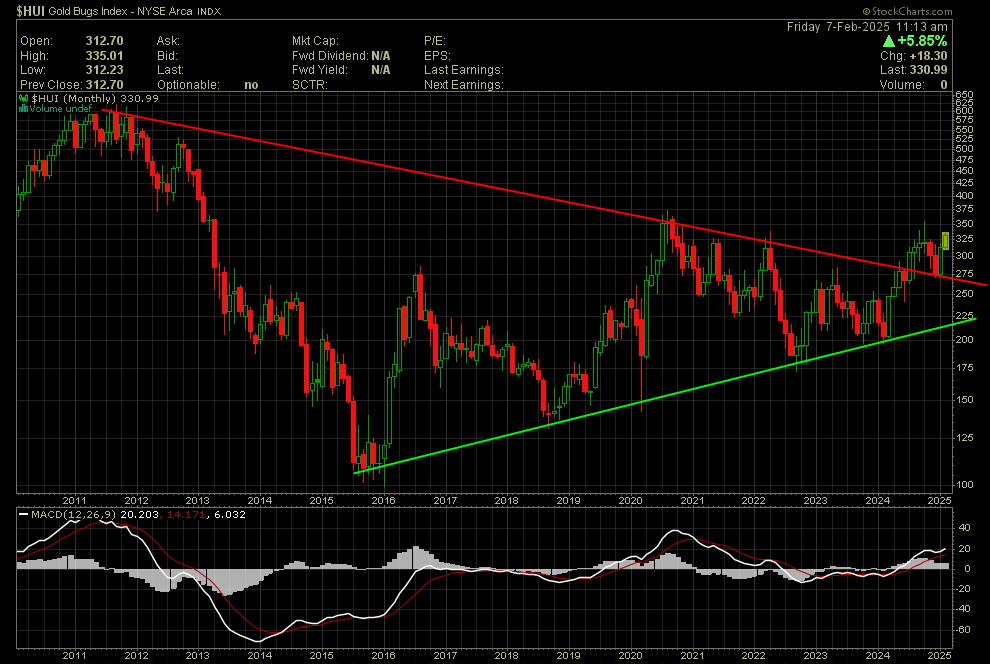The height and width of the screenshot is (664, 990).
Task: Click the 'Volume undef' legend text
Action: pyautogui.click(x=61, y=109)
